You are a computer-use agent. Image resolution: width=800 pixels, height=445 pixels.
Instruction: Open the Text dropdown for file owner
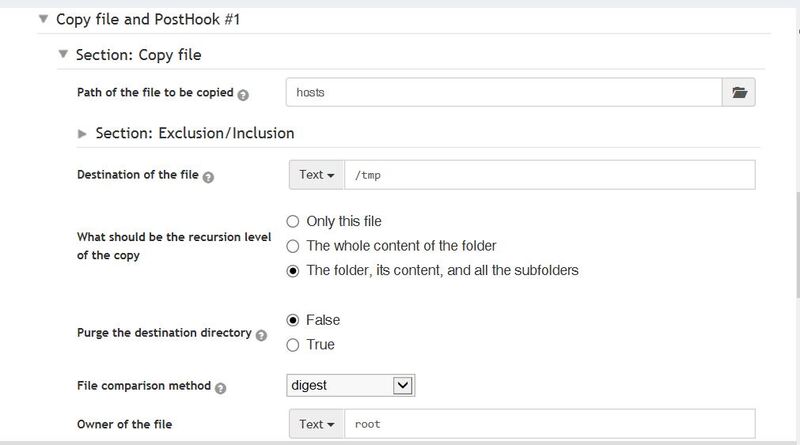pyautogui.click(x=317, y=424)
